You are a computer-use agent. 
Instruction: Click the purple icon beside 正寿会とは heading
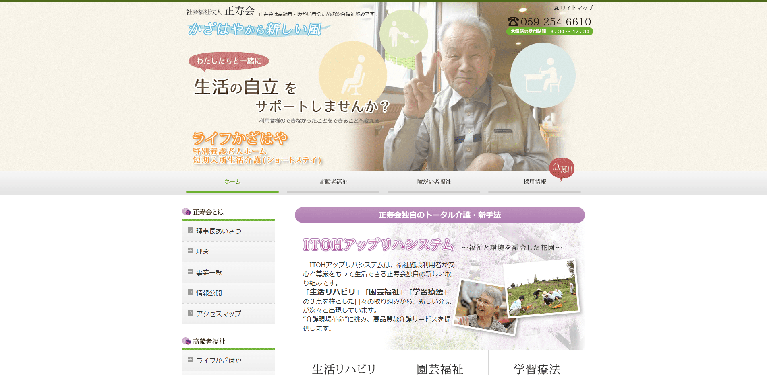pos(186,212)
